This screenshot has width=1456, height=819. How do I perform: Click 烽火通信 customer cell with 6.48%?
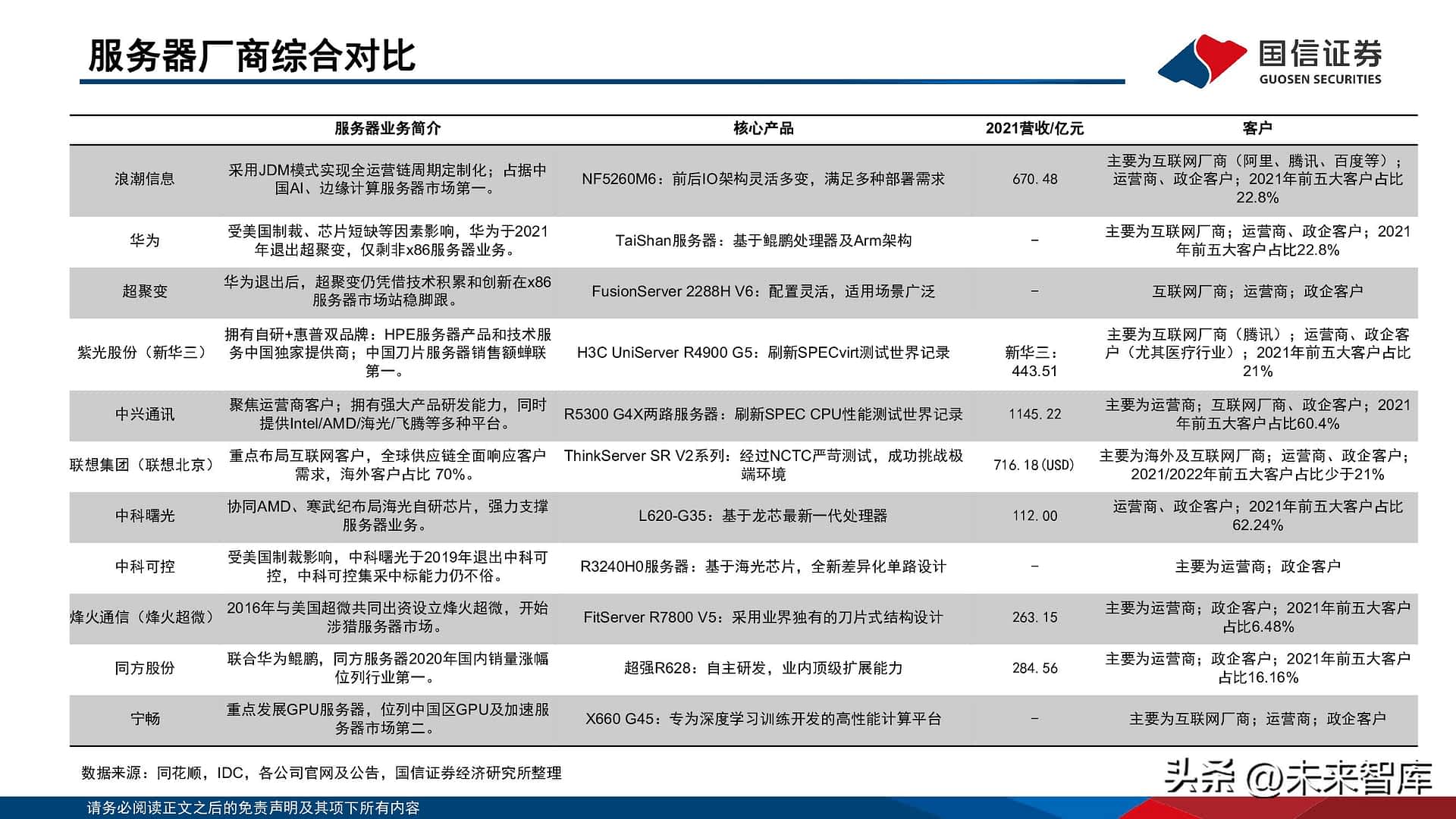pyautogui.click(x=1257, y=617)
